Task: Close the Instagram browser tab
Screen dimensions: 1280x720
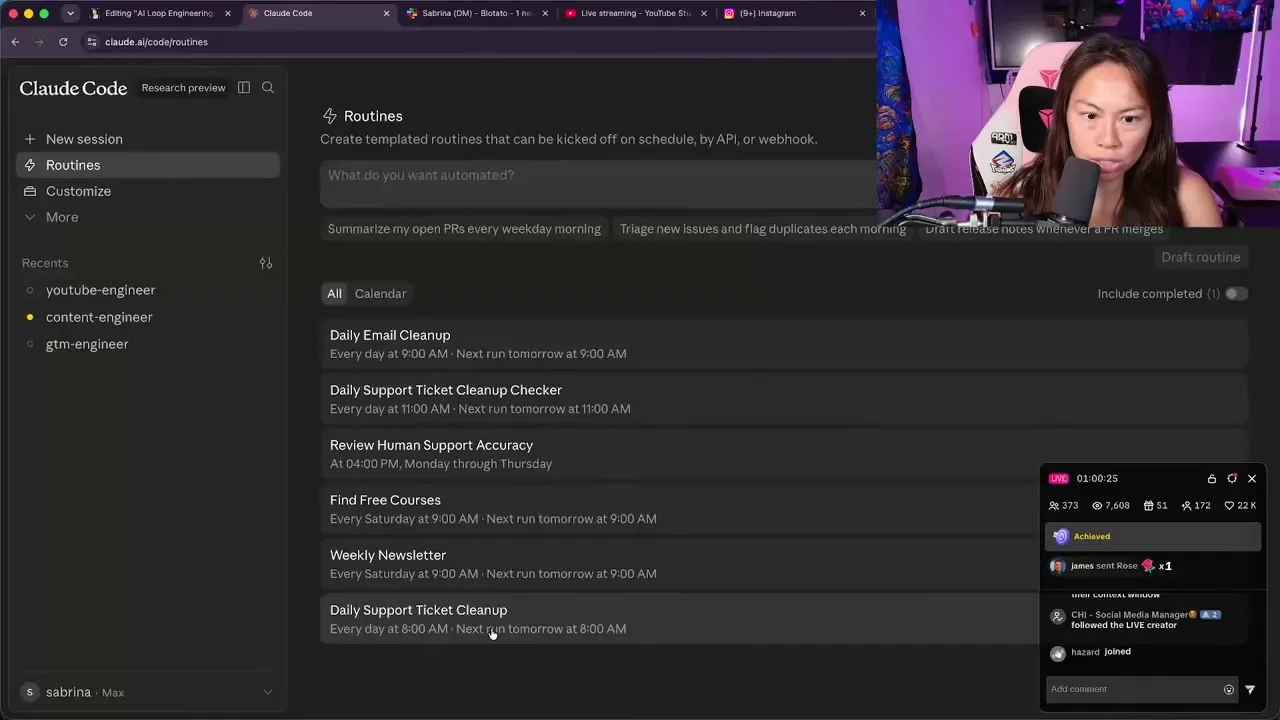Action: 862,13
